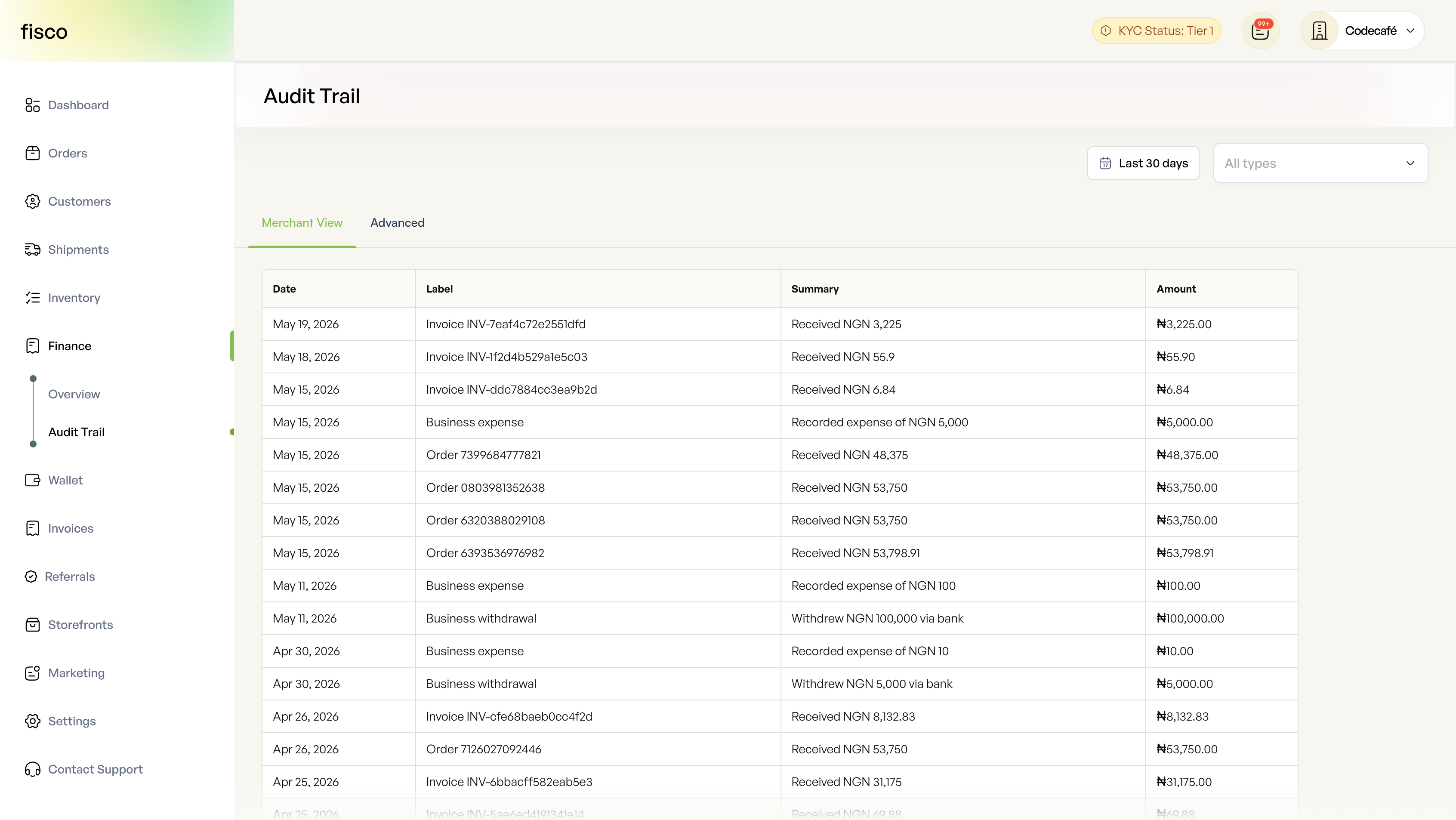This screenshot has height=820, width=1456.
Task: Click the ₦100,000.00 amount cell
Action: coord(1222,618)
